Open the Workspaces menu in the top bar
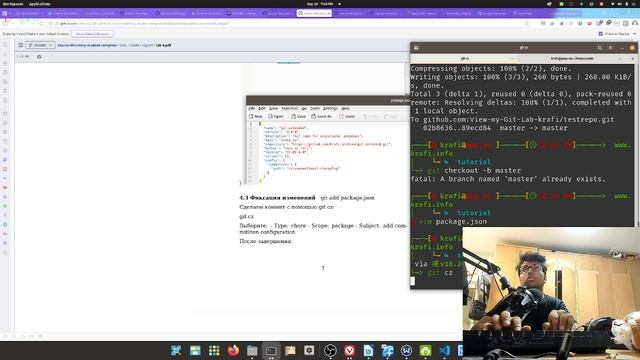 (13, 4)
